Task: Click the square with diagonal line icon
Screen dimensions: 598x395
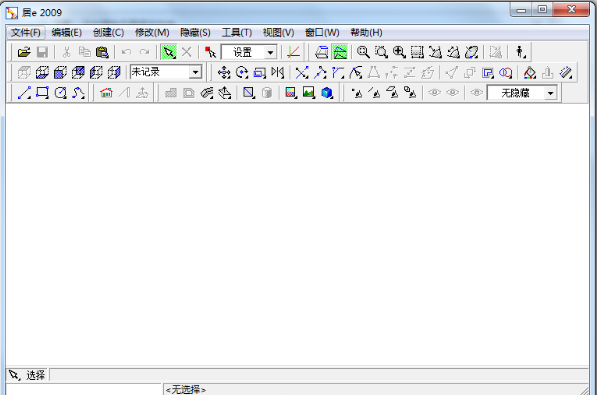Action: [249, 93]
